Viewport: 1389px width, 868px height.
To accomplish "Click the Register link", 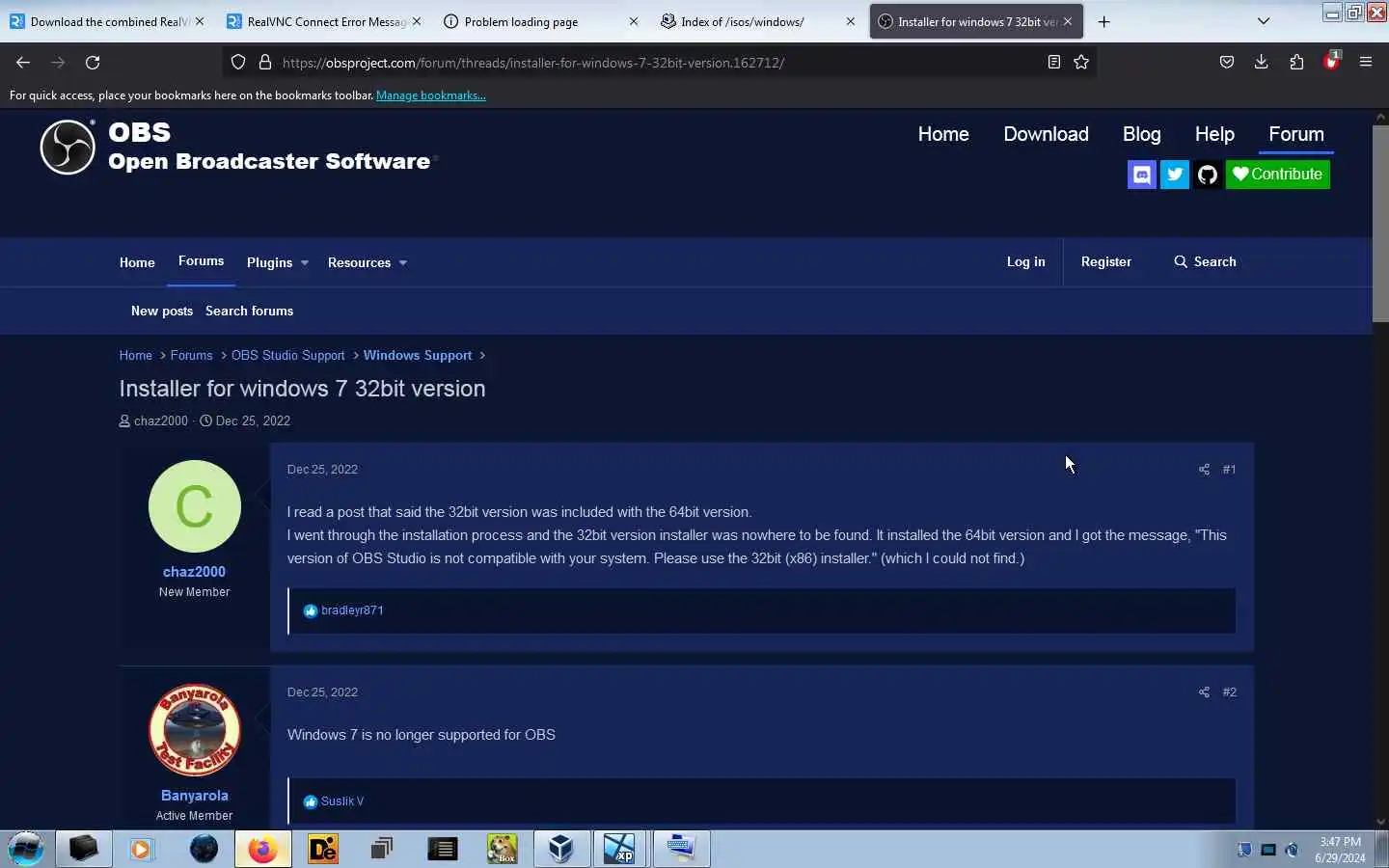I will point(1105,262).
